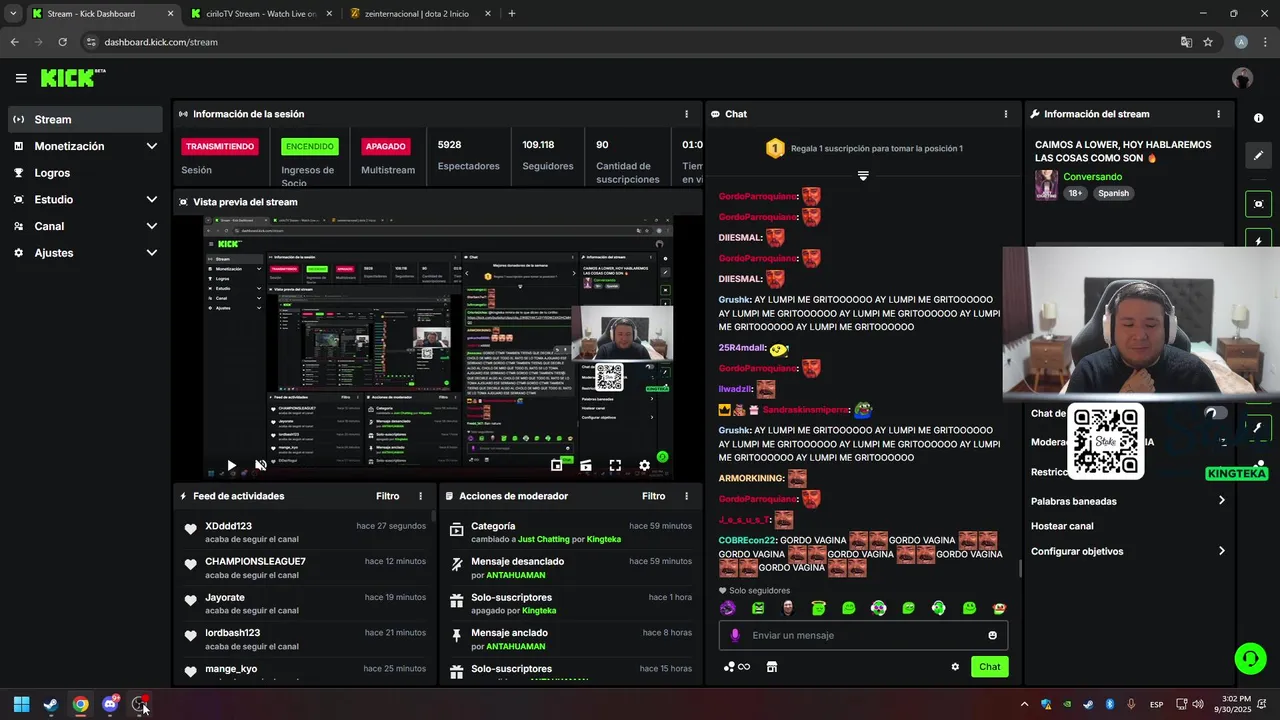
Task: Click the translate page icon in address bar
Action: pos(1186,42)
